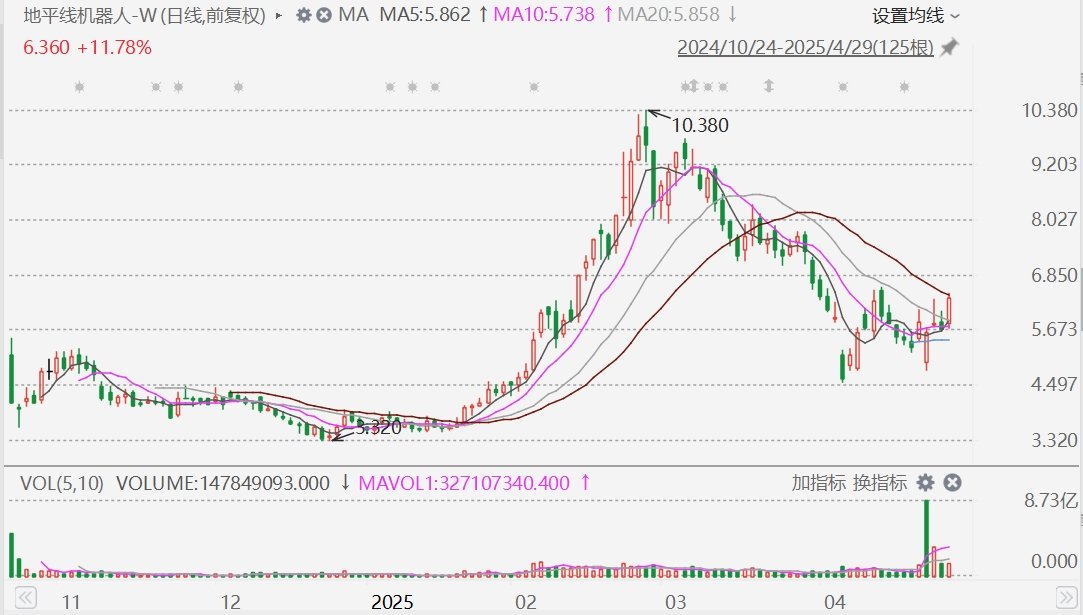Open the date range 2024/10/24-2025/4/29 selector

coord(805,47)
